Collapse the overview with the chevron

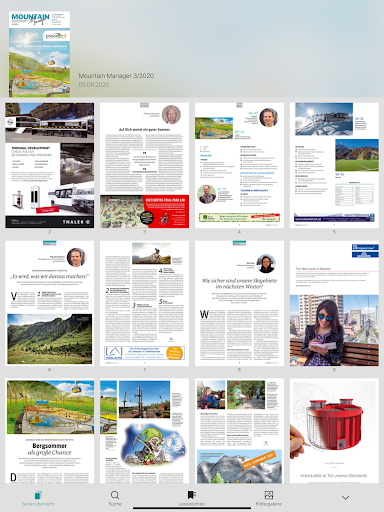tap(346, 498)
